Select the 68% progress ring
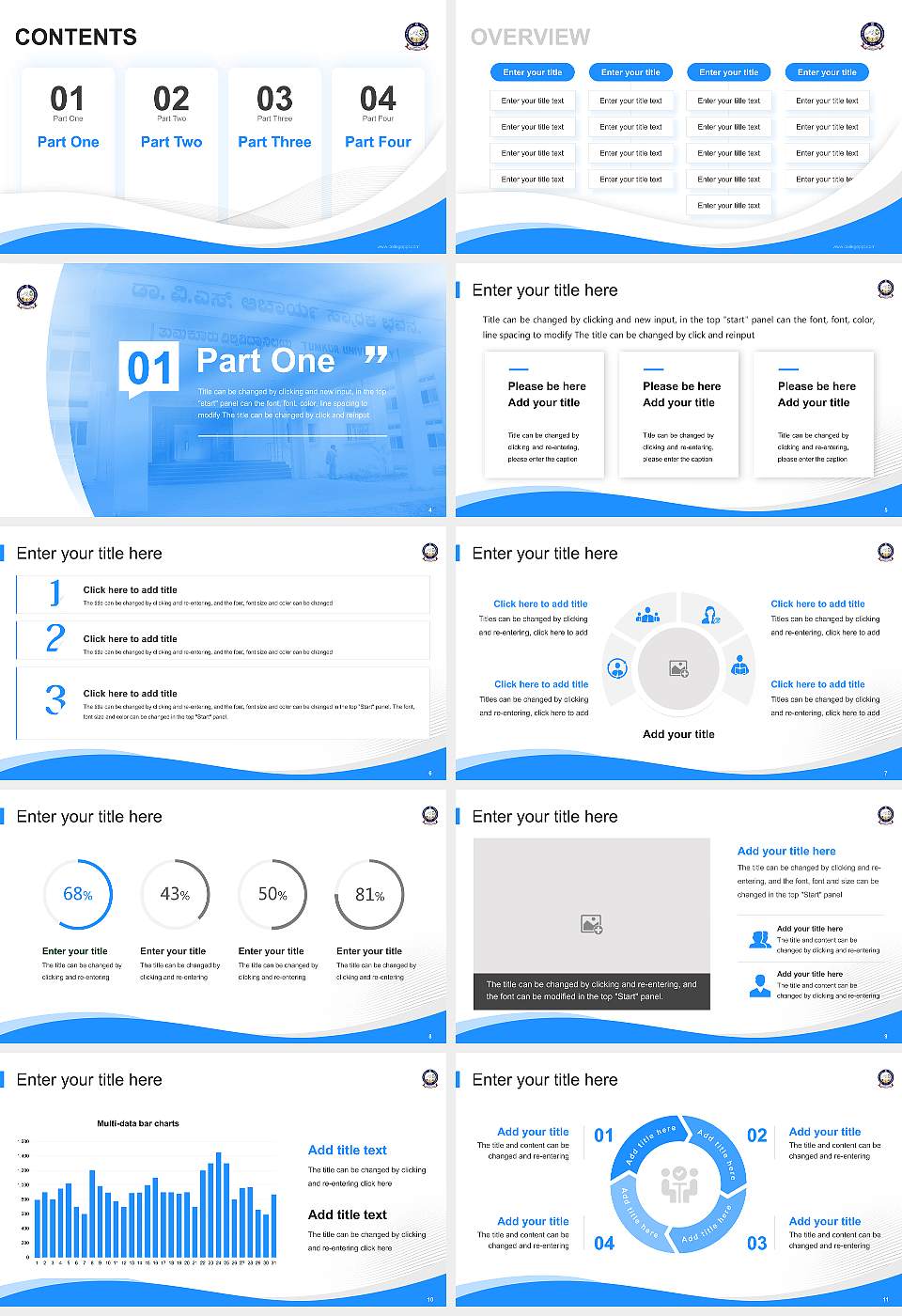This screenshot has width=902, height=1316. tap(77, 894)
